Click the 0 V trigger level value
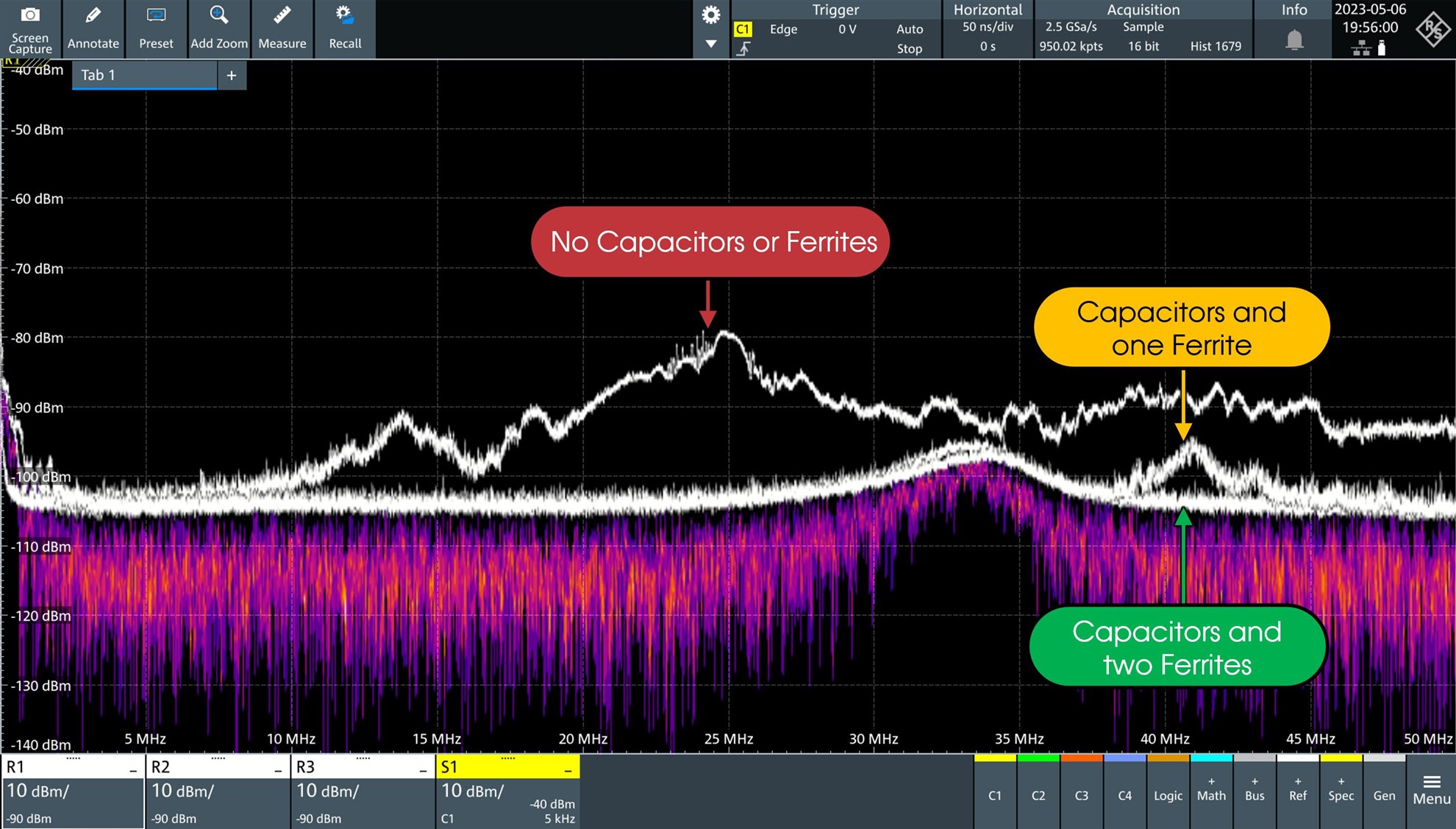The height and width of the screenshot is (829, 1456). click(x=847, y=29)
